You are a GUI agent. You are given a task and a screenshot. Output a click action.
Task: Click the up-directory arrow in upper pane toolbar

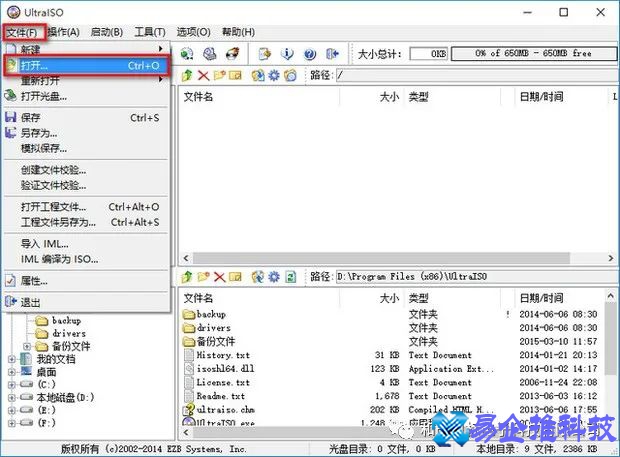click(x=186, y=75)
